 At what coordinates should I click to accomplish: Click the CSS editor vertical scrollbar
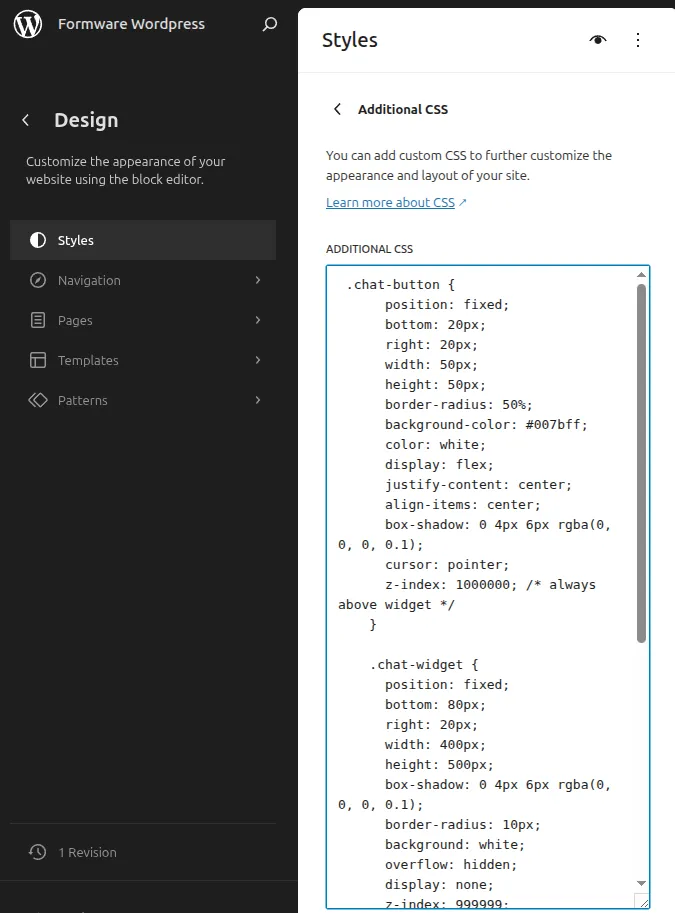(x=641, y=450)
